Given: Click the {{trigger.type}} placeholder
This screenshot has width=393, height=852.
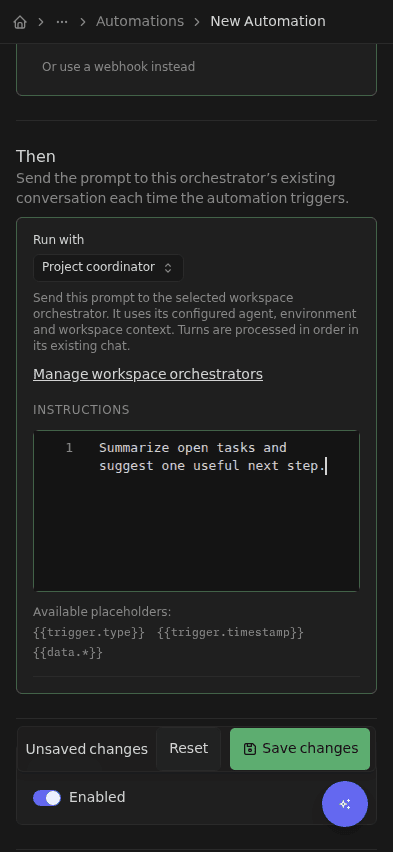Looking at the screenshot, I should point(89,632).
